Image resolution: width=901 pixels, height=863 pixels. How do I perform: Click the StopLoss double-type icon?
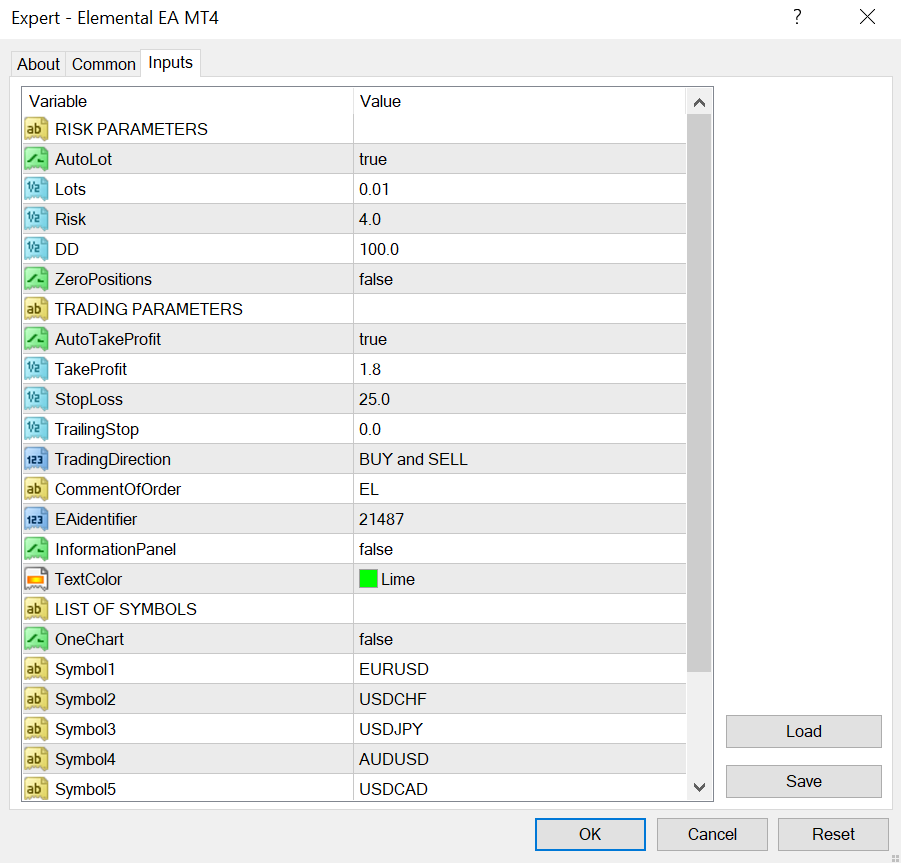[x=36, y=399]
